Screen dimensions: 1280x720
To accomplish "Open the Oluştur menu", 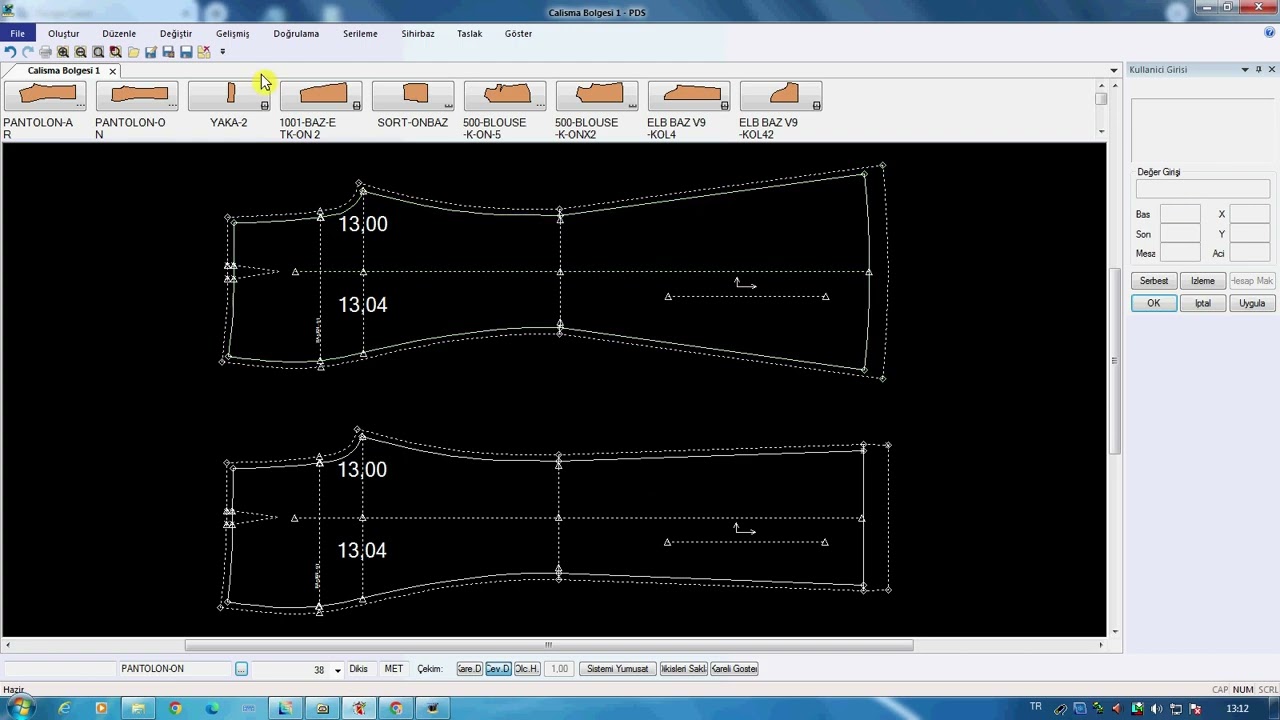I will (x=63, y=33).
